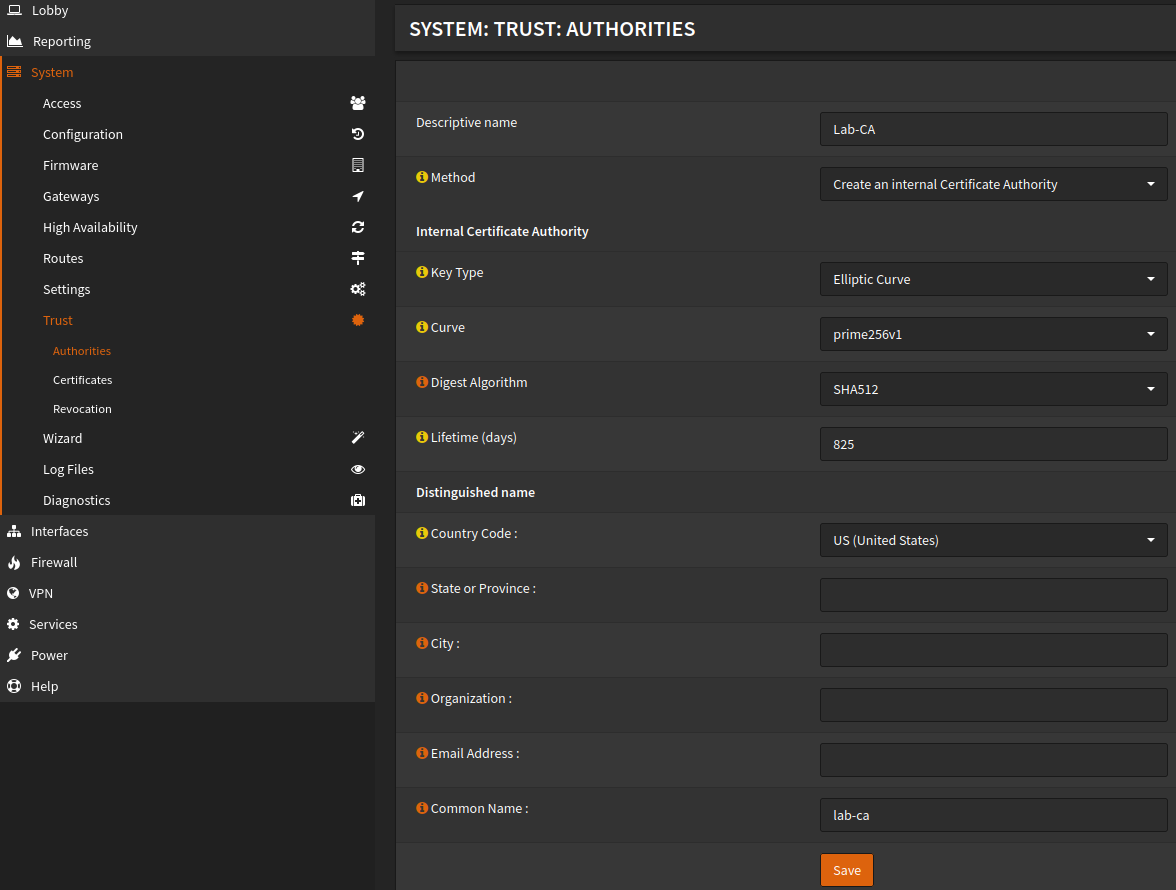Show help for Digest Algorithm info icon
The height and width of the screenshot is (890, 1176).
(x=422, y=382)
